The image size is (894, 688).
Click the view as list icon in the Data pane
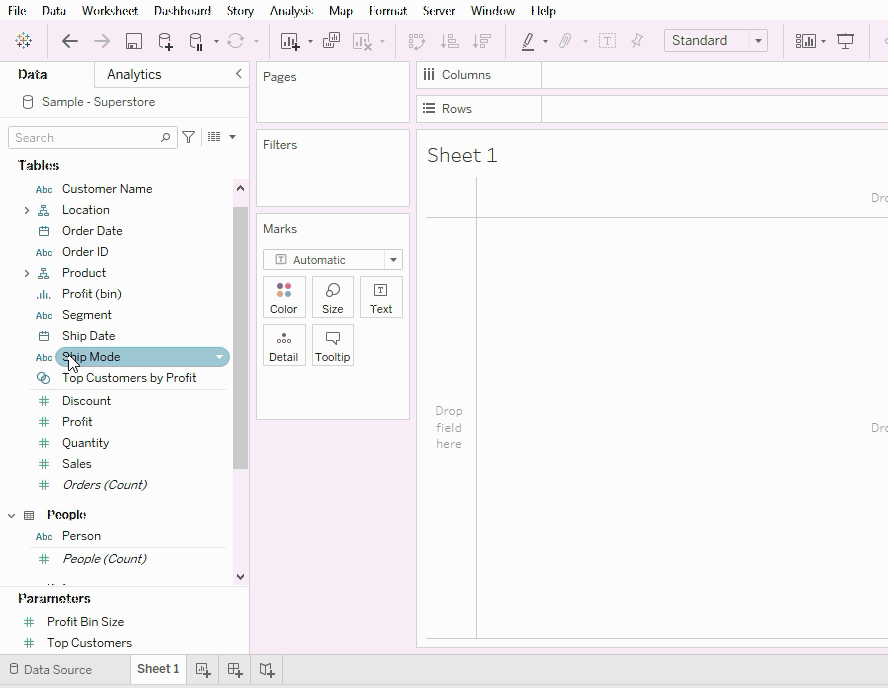(214, 137)
